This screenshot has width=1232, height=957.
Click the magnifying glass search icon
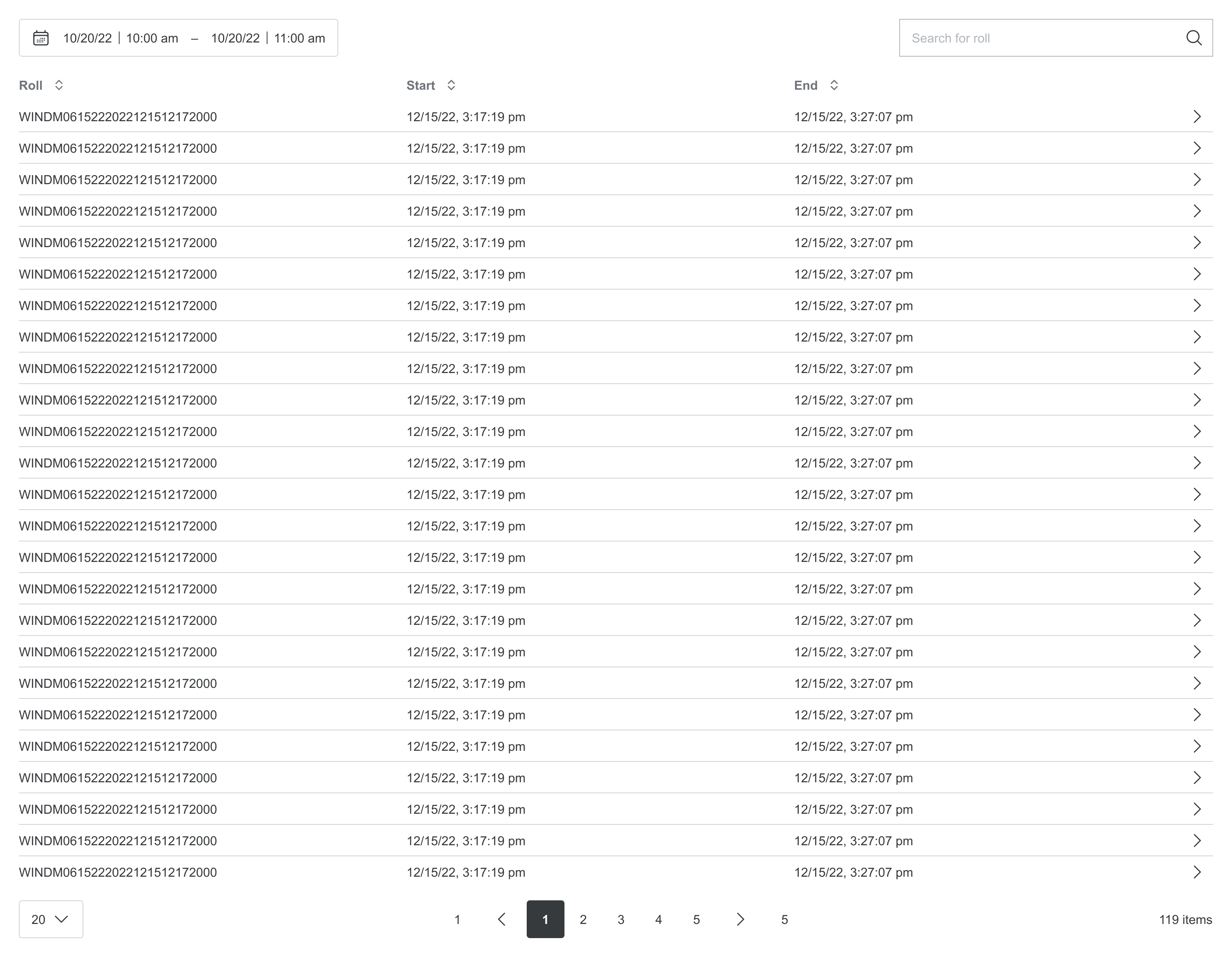coord(1193,38)
